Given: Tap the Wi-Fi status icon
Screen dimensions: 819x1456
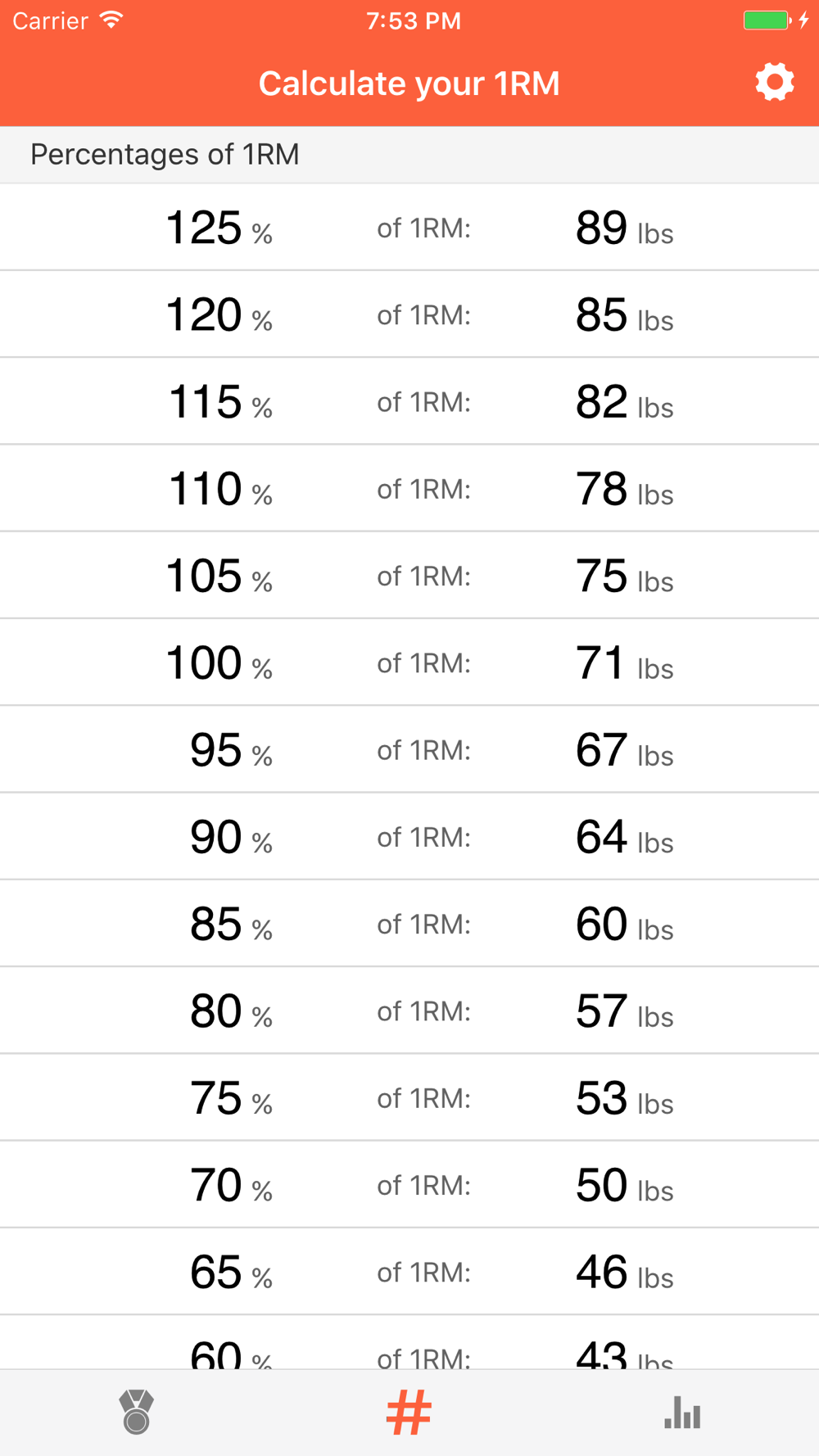Looking at the screenshot, I should pos(111,20).
